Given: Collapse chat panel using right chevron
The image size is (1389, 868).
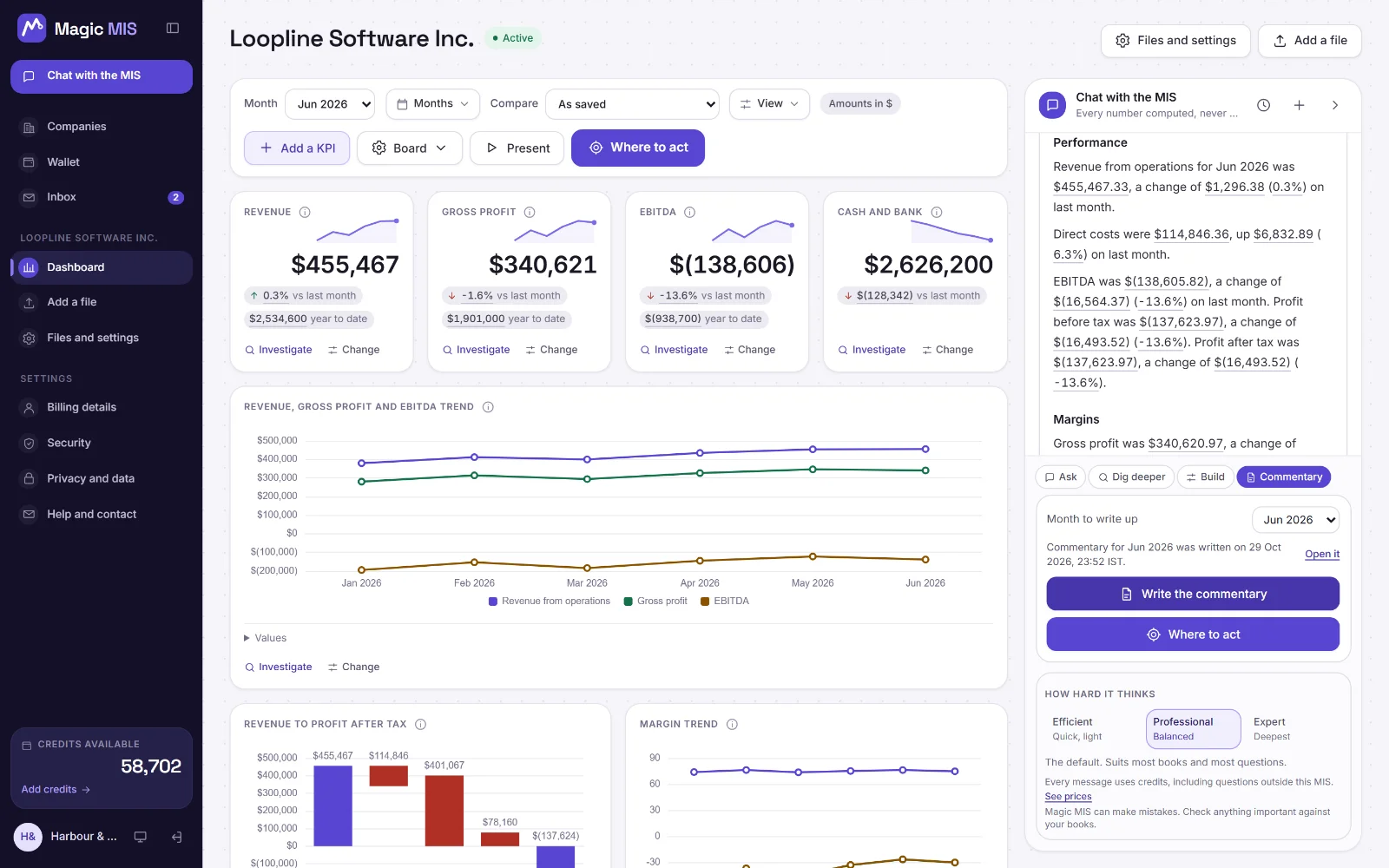Looking at the screenshot, I should 1335,105.
